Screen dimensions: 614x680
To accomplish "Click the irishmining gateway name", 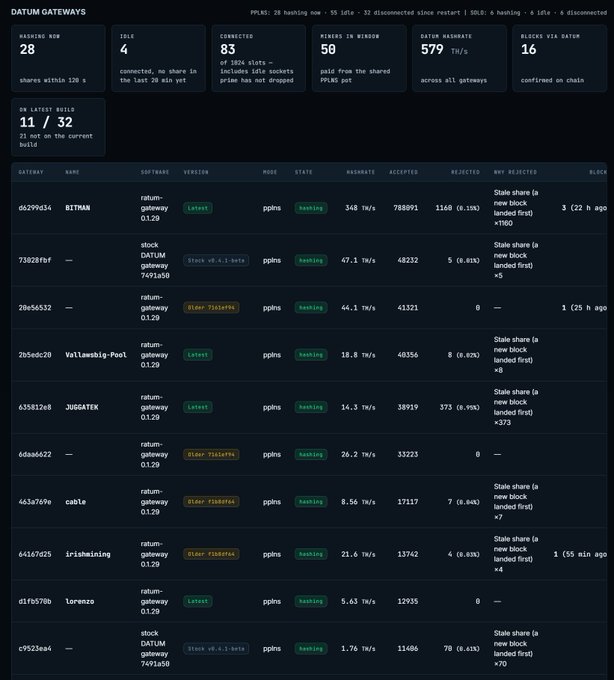I will 88,554.
